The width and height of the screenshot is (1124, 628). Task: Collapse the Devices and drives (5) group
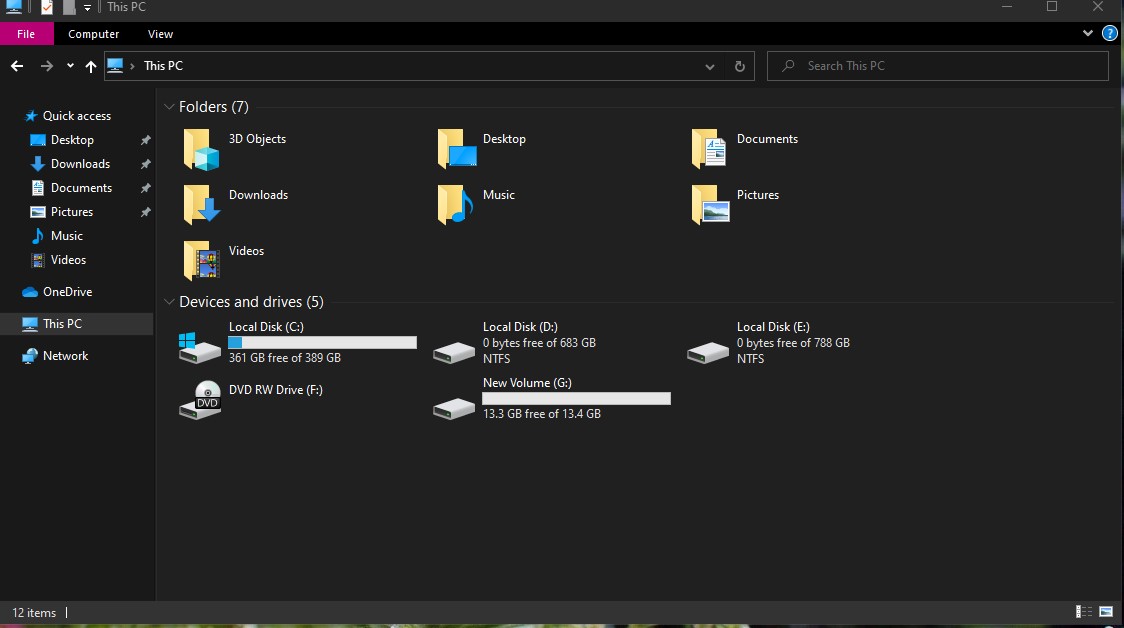pos(169,302)
